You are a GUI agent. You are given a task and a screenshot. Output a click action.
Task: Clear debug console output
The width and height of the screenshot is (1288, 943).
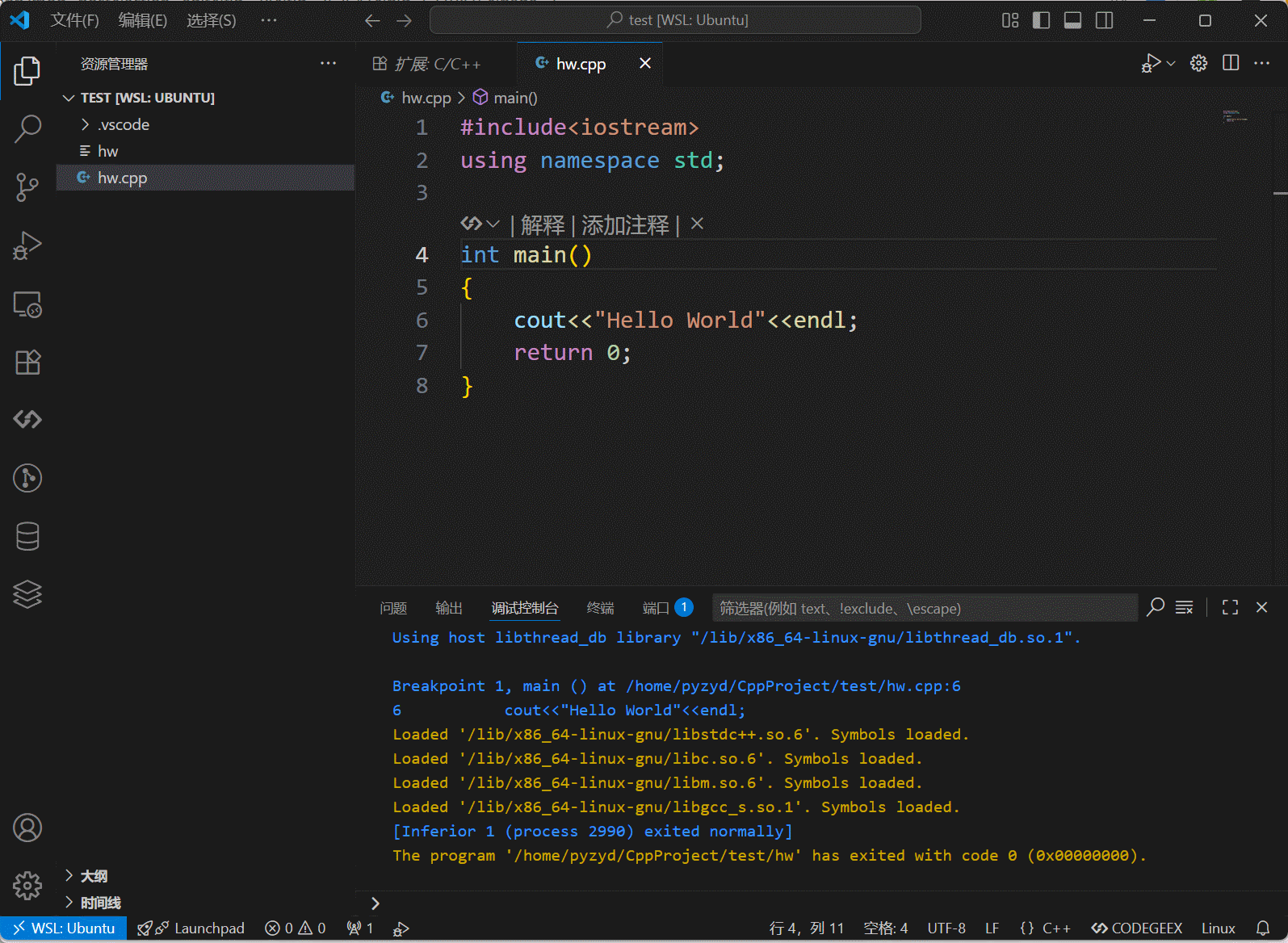(x=1185, y=607)
